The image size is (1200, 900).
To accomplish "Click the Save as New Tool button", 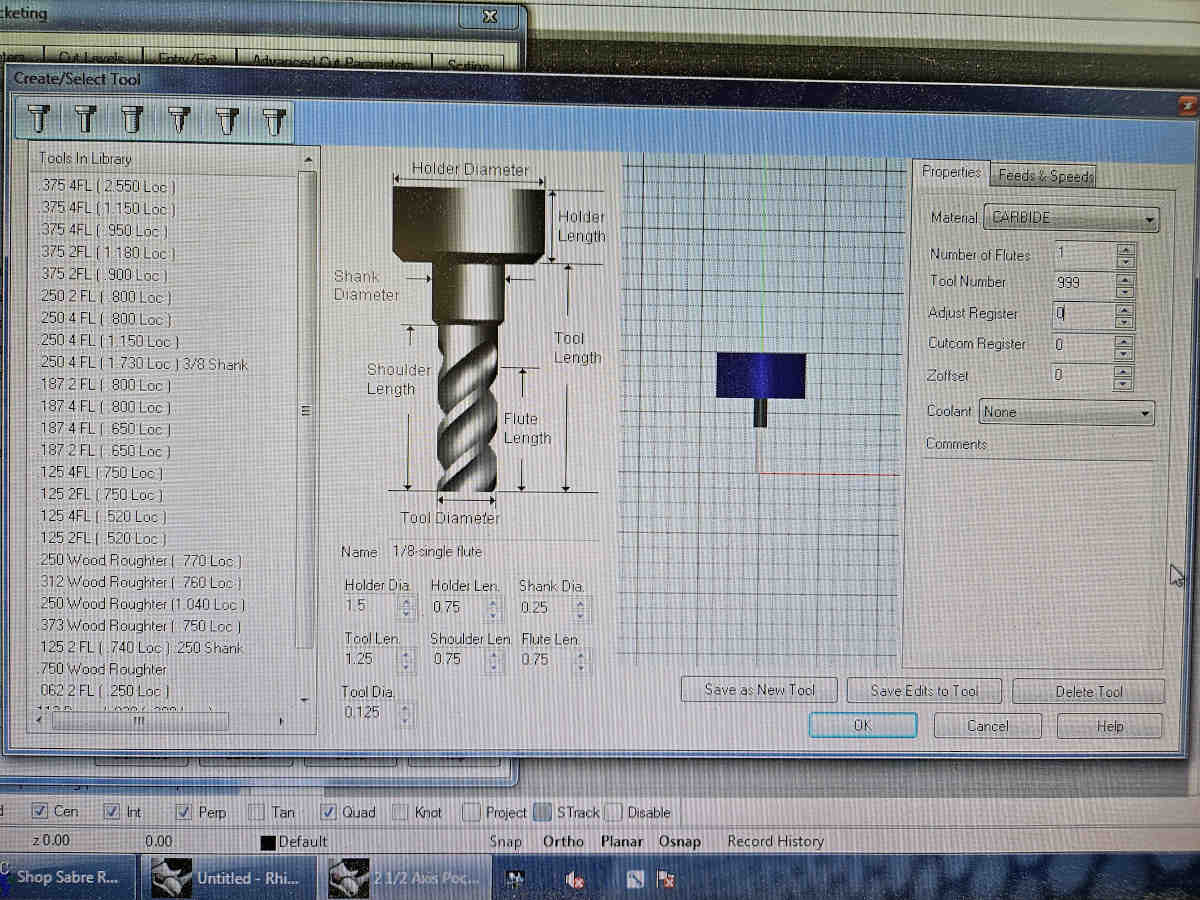I will pyautogui.click(x=759, y=690).
